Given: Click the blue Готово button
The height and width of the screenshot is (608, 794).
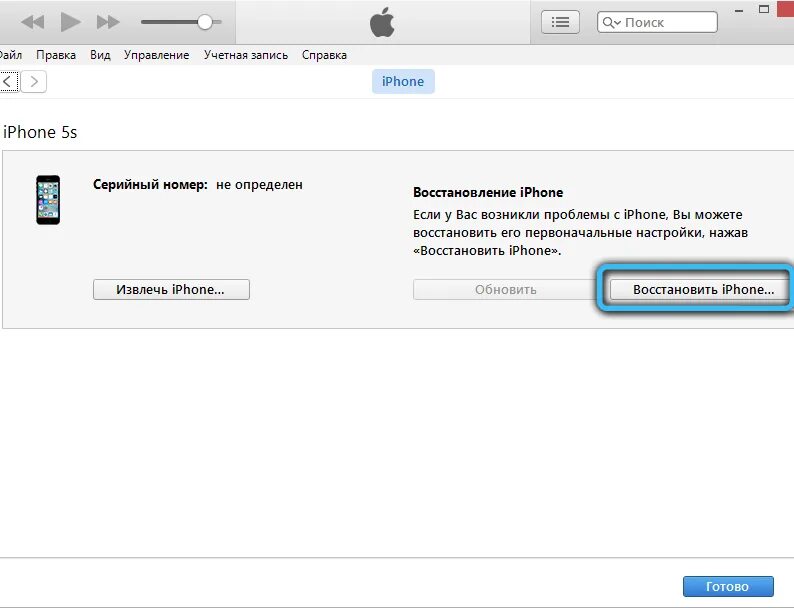Looking at the screenshot, I should [728, 587].
